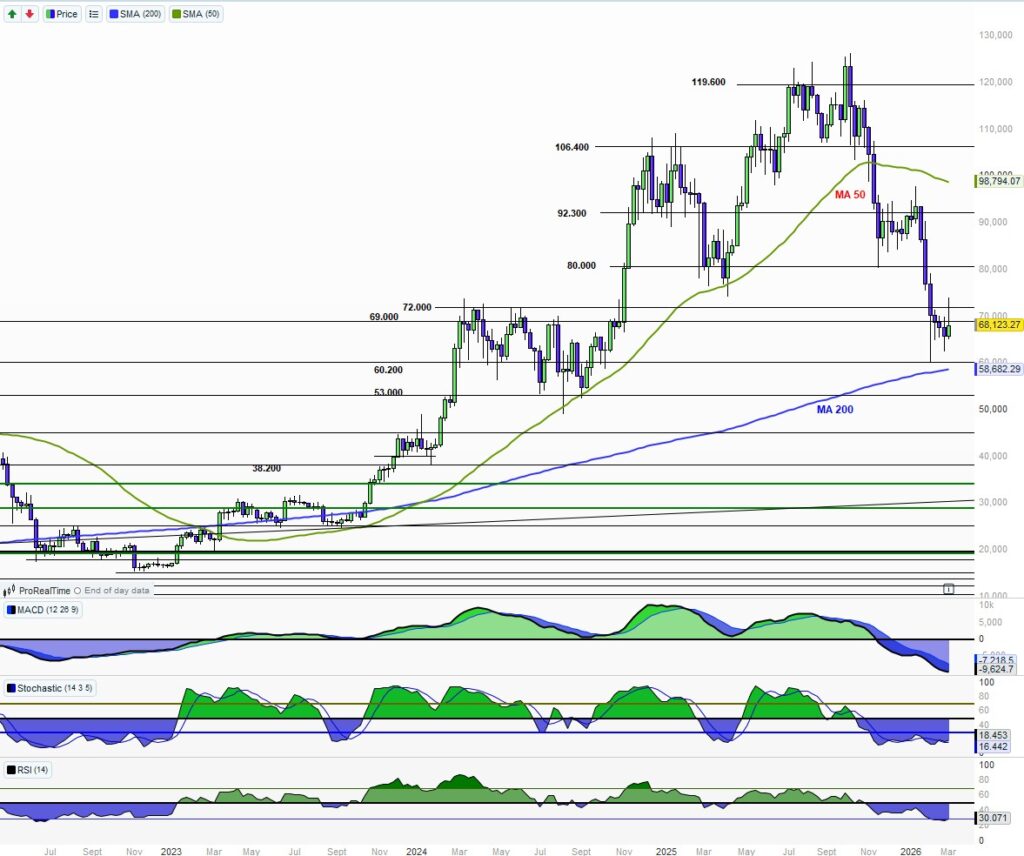Click the 58,682.29 SMA 200 value label
Image resolution: width=1024 pixels, height=856 pixels.
coord(998,369)
